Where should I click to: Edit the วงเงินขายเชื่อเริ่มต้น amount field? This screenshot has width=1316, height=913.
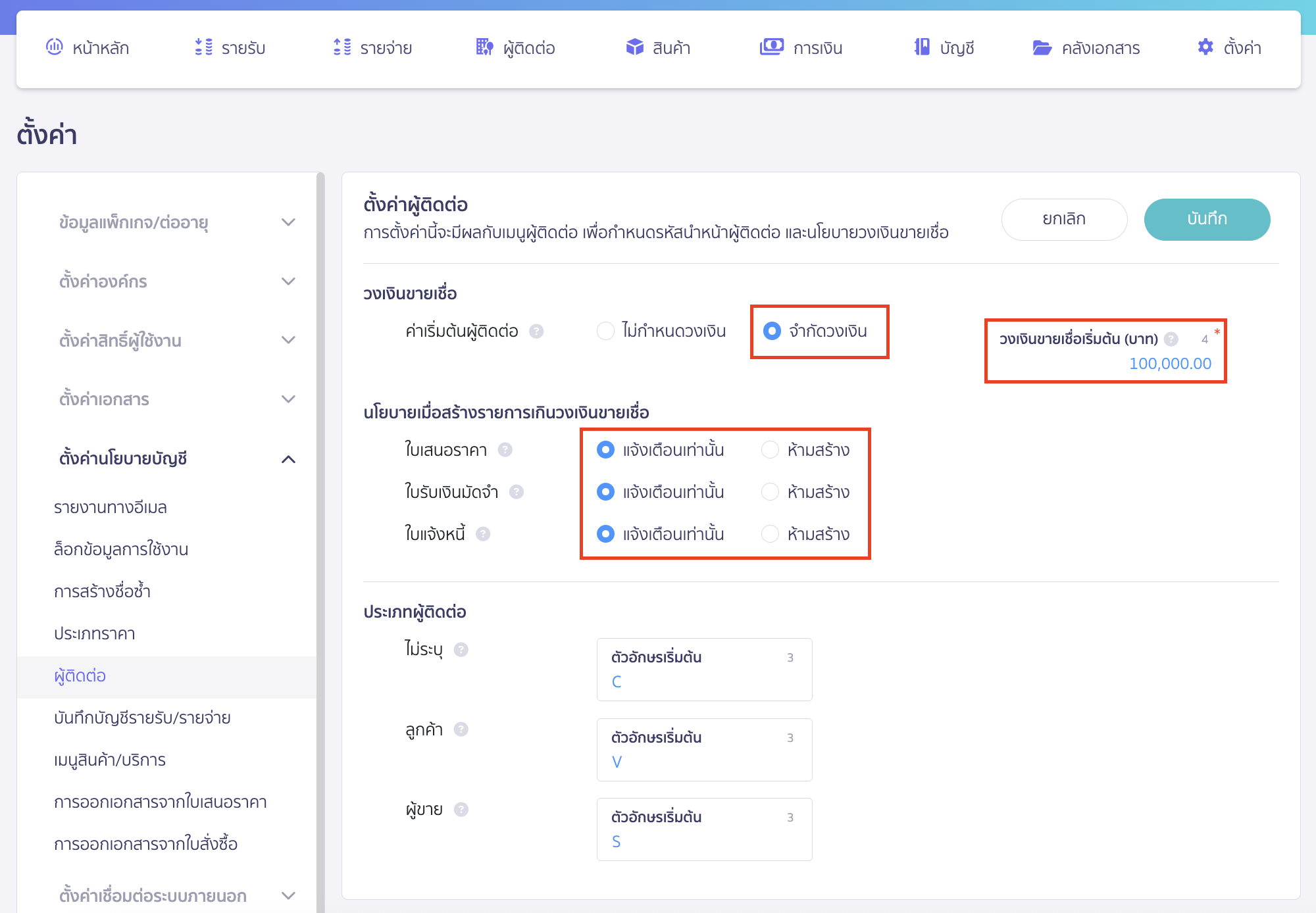click(x=1170, y=362)
